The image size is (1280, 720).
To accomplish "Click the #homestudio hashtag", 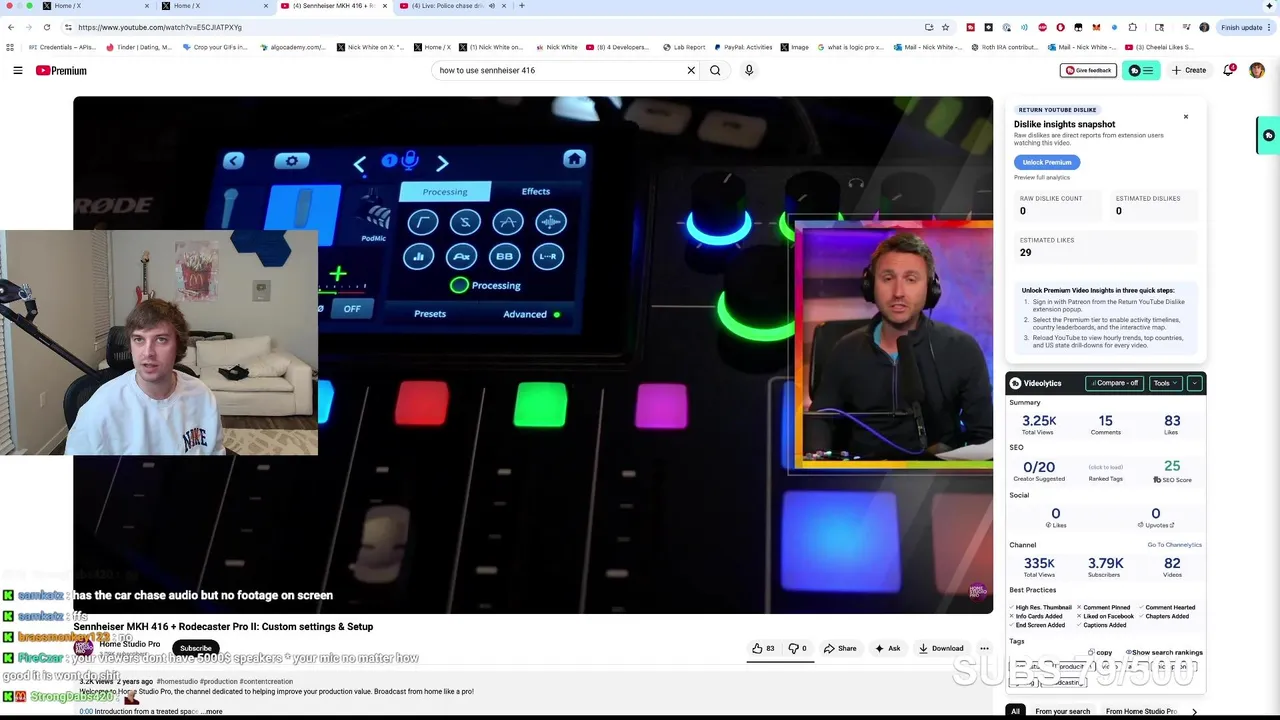I will [x=177, y=681].
